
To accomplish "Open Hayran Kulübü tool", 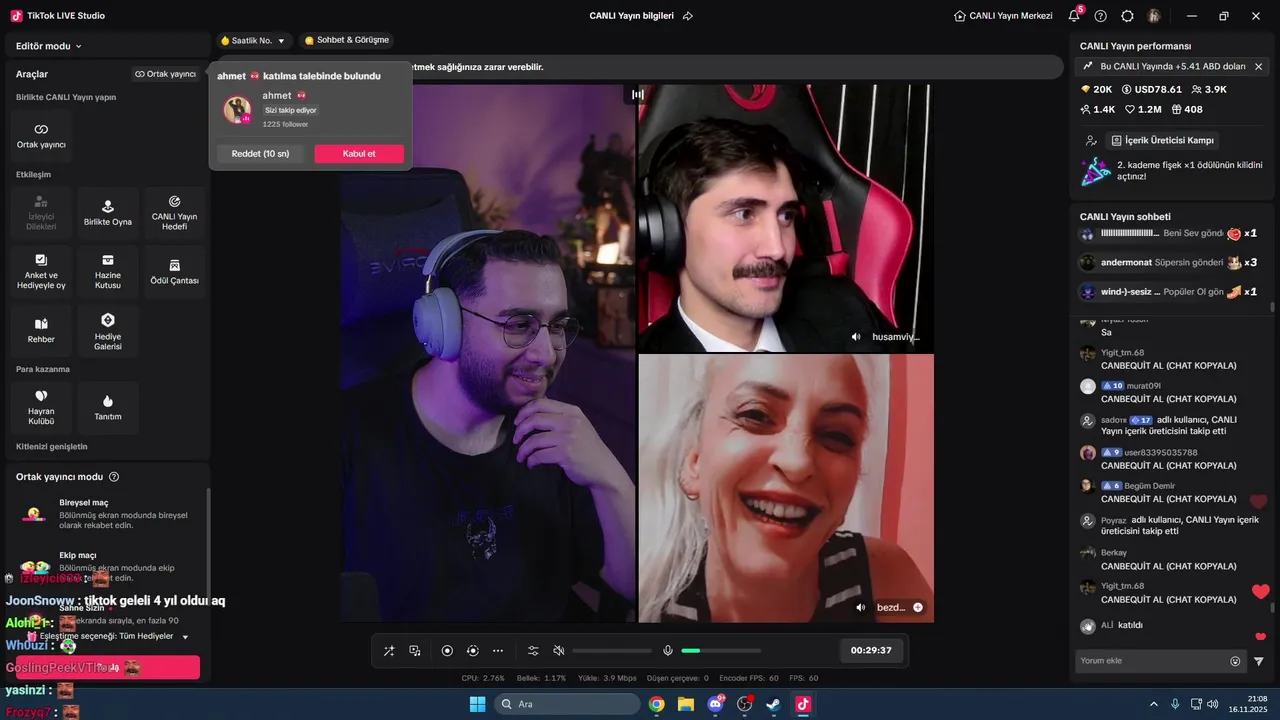I will coord(41,407).
